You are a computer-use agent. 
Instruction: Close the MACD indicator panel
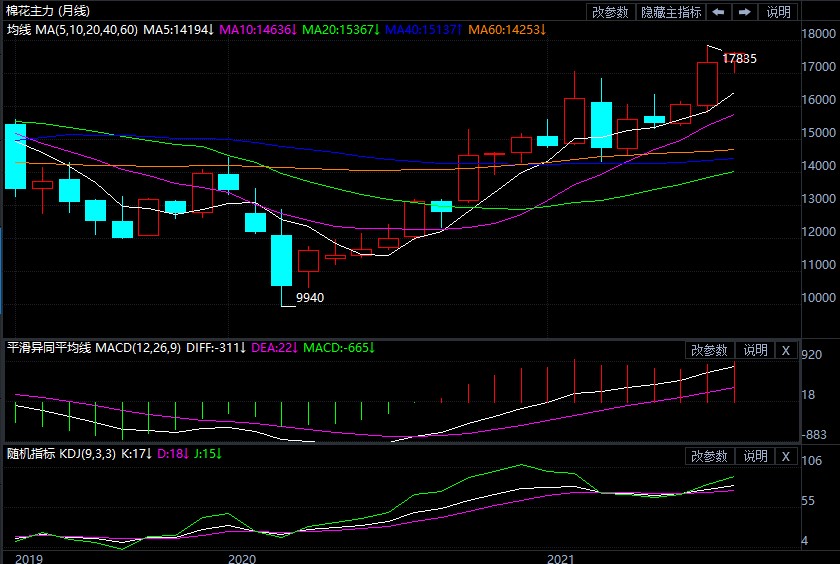click(x=786, y=350)
